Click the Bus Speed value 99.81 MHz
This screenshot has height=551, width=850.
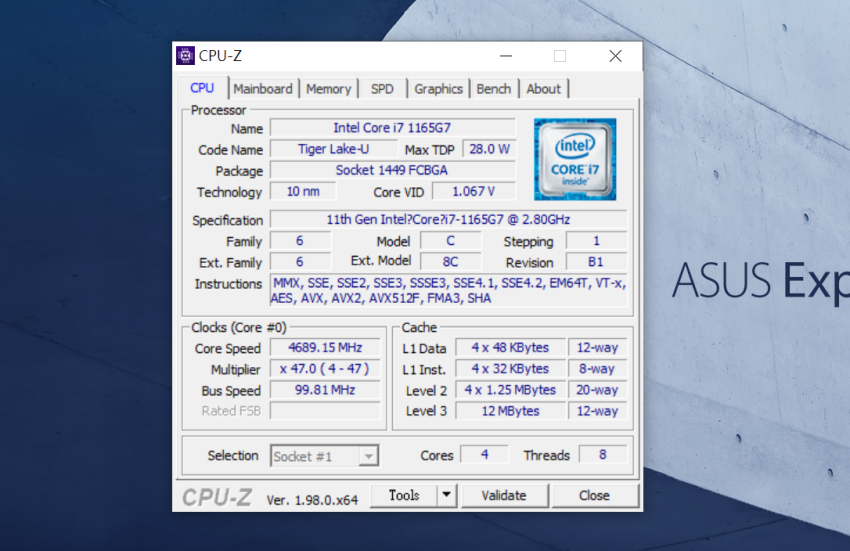[325, 390]
